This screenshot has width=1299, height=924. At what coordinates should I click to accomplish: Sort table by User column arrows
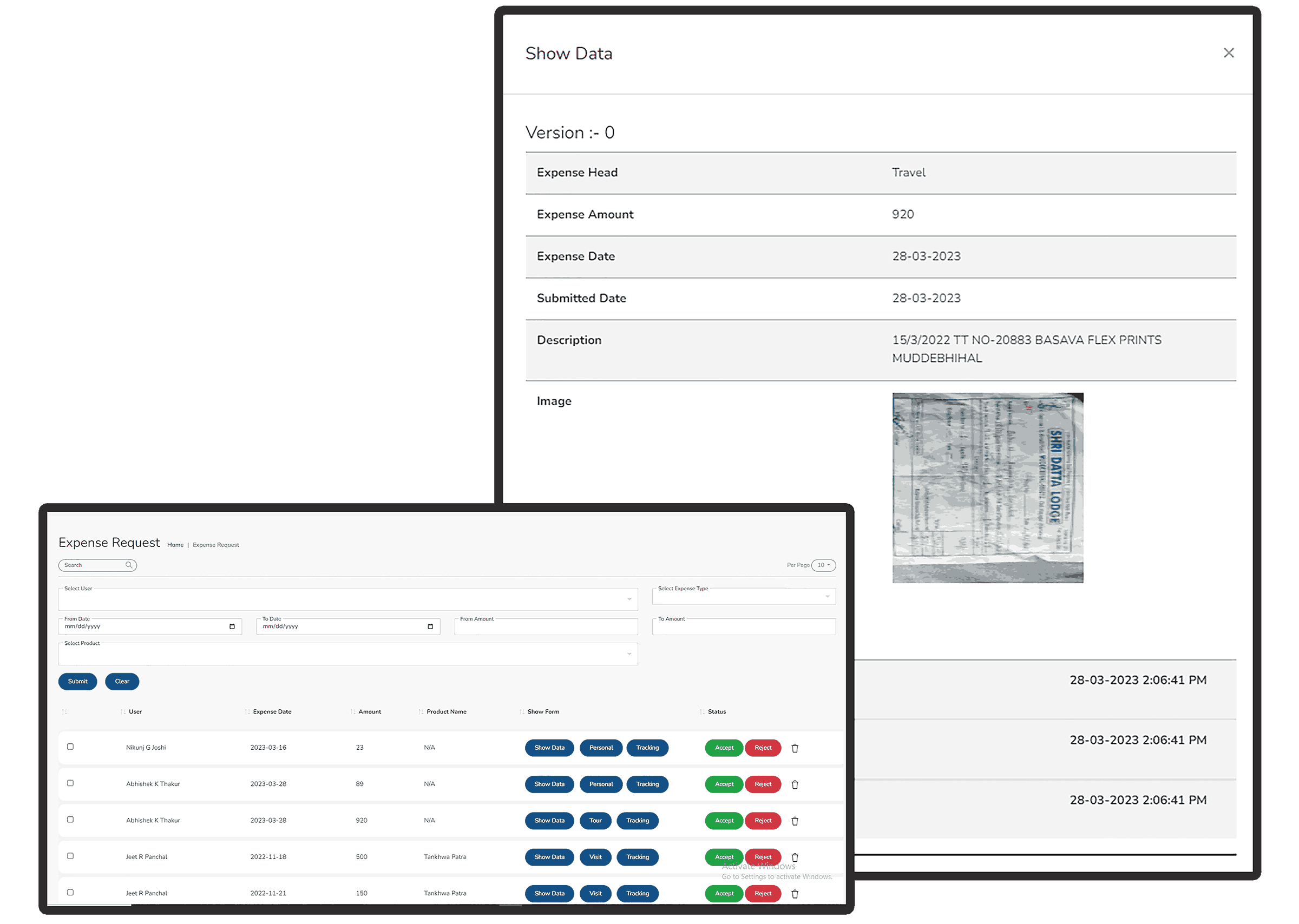pos(123,712)
